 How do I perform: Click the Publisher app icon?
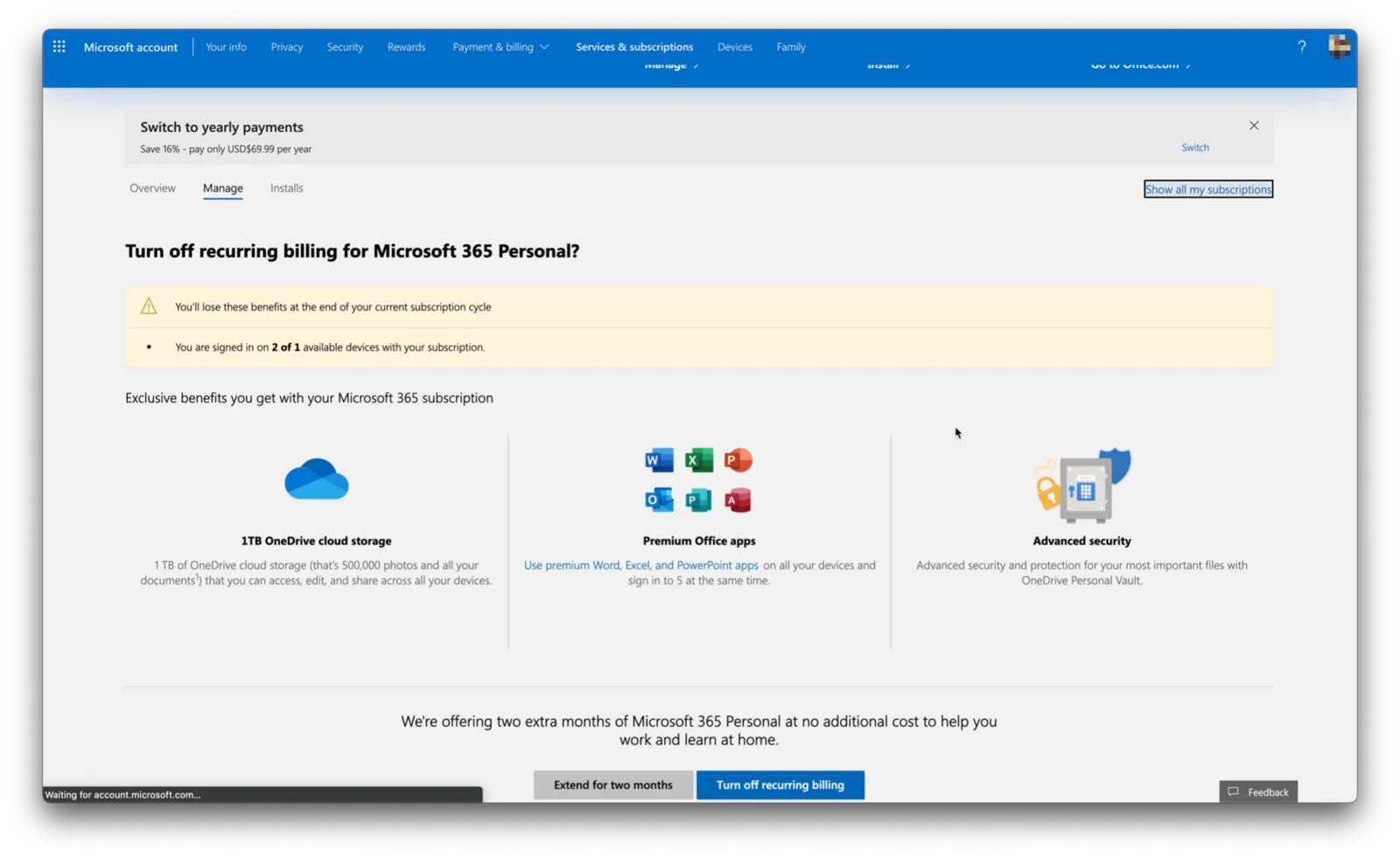698,499
